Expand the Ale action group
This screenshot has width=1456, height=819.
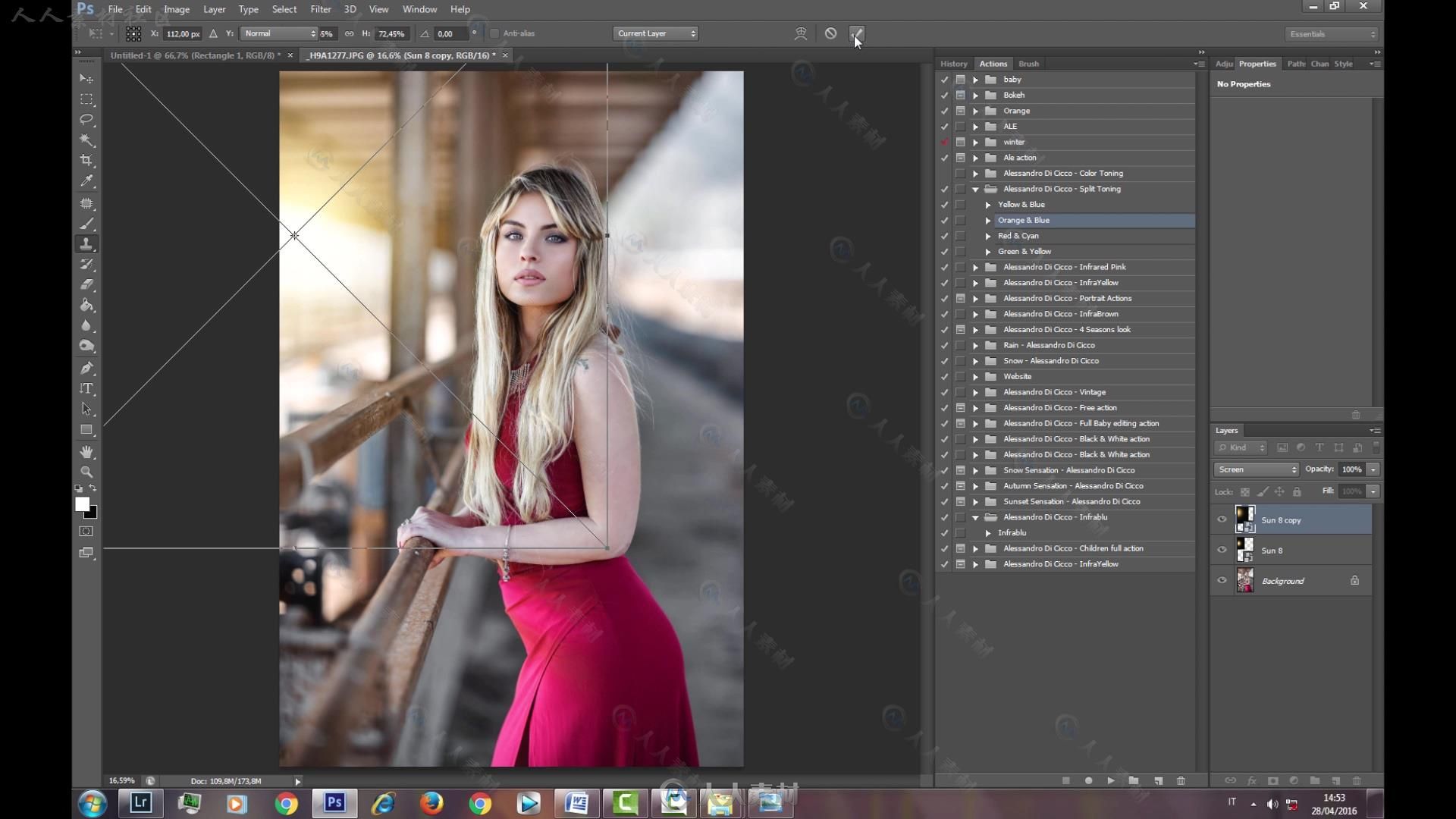click(977, 157)
